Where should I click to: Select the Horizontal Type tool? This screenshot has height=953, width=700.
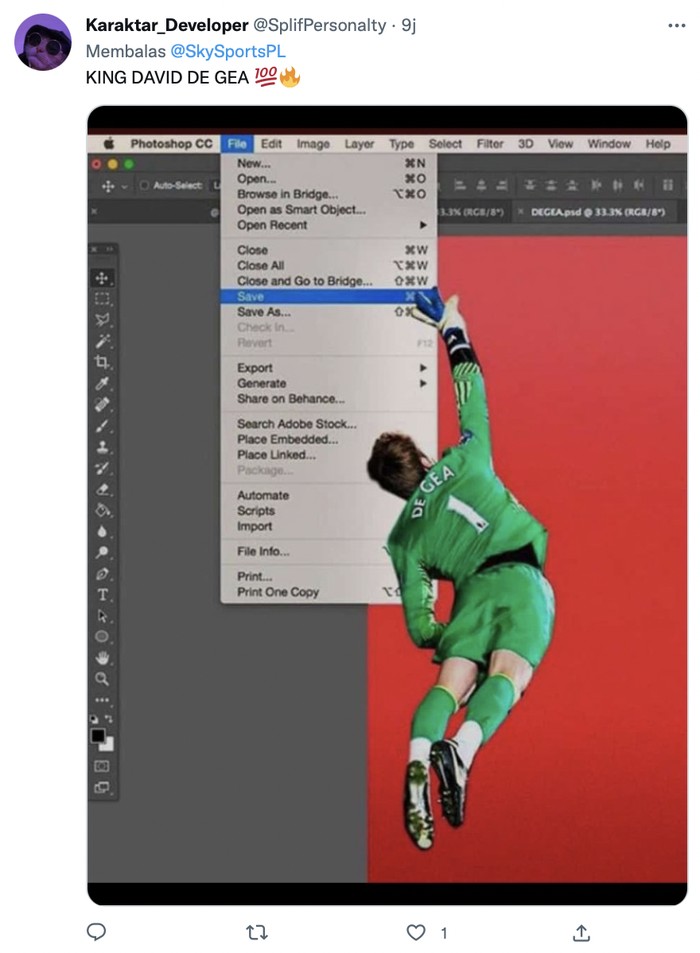point(102,595)
